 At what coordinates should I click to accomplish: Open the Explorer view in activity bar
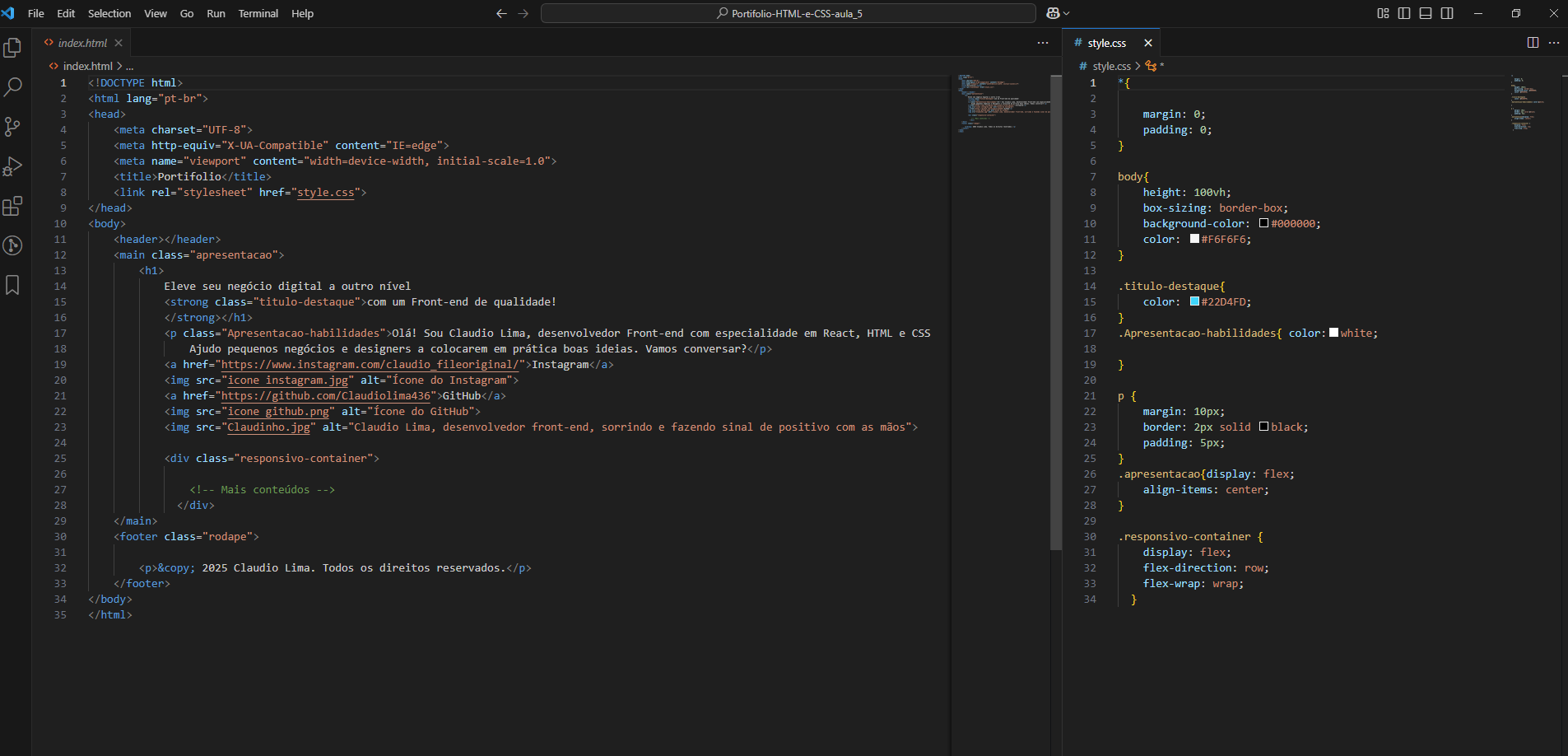pyautogui.click(x=12, y=48)
